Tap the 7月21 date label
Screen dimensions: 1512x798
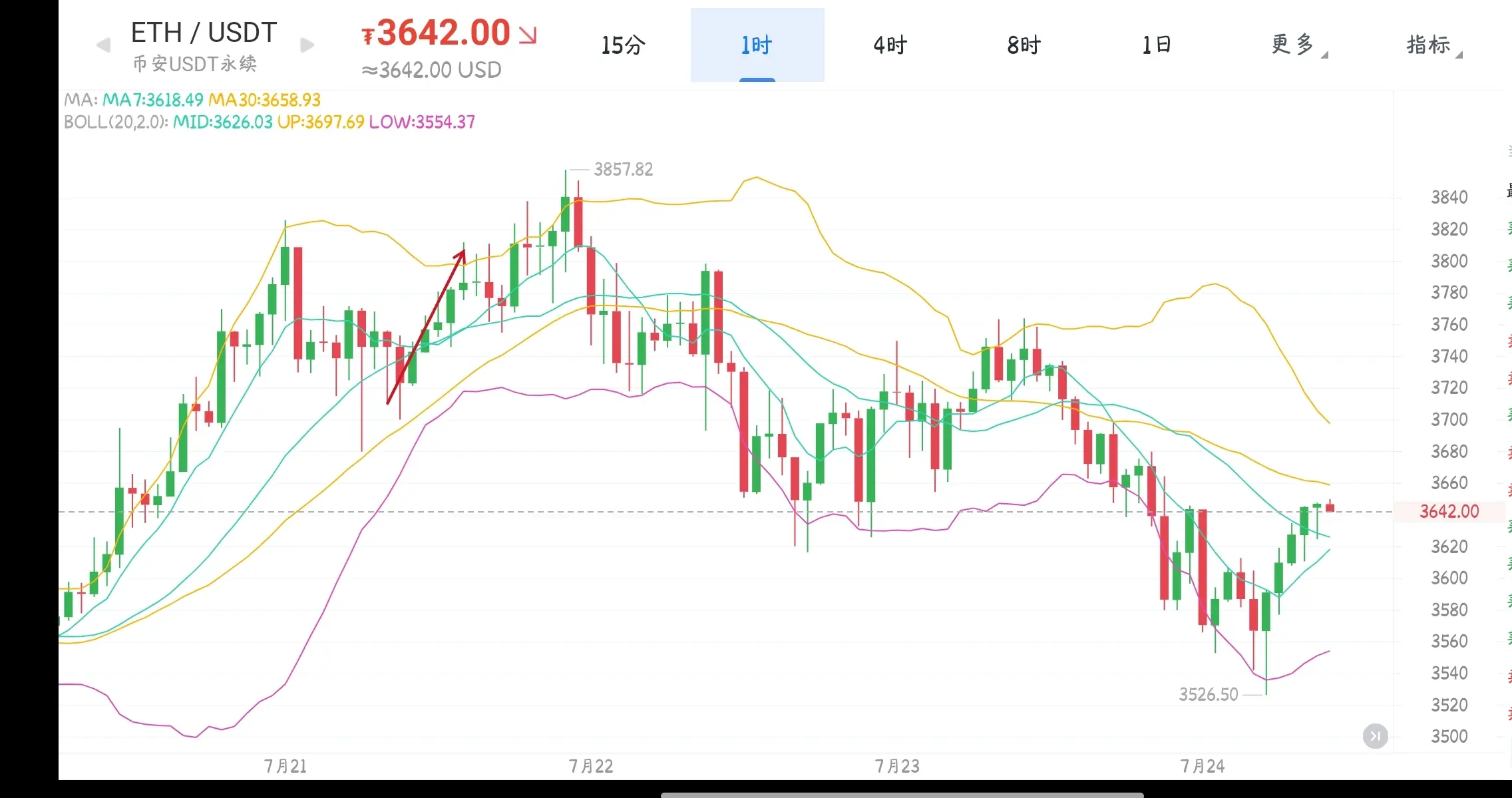[x=285, y=766]
